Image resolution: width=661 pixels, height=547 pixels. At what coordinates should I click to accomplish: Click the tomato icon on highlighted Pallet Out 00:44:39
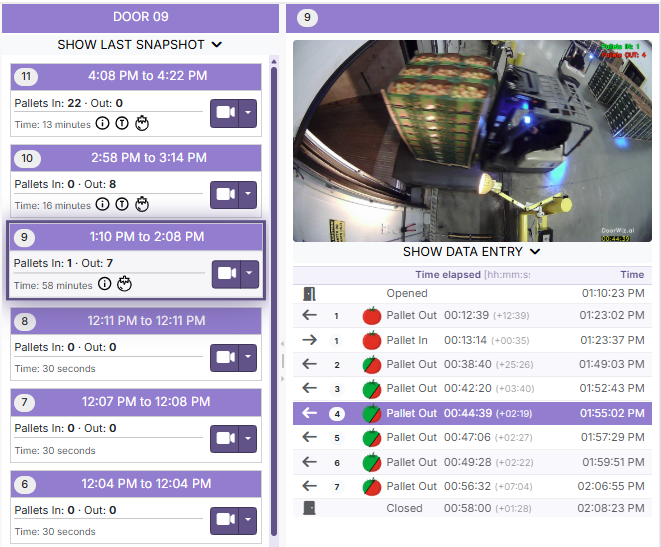[372, 414]
